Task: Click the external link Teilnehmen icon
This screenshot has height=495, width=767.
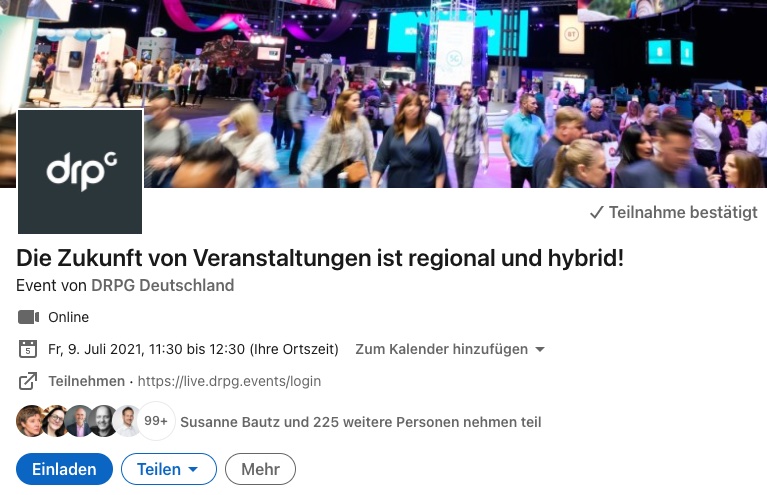Action: (x=28, y=381)
